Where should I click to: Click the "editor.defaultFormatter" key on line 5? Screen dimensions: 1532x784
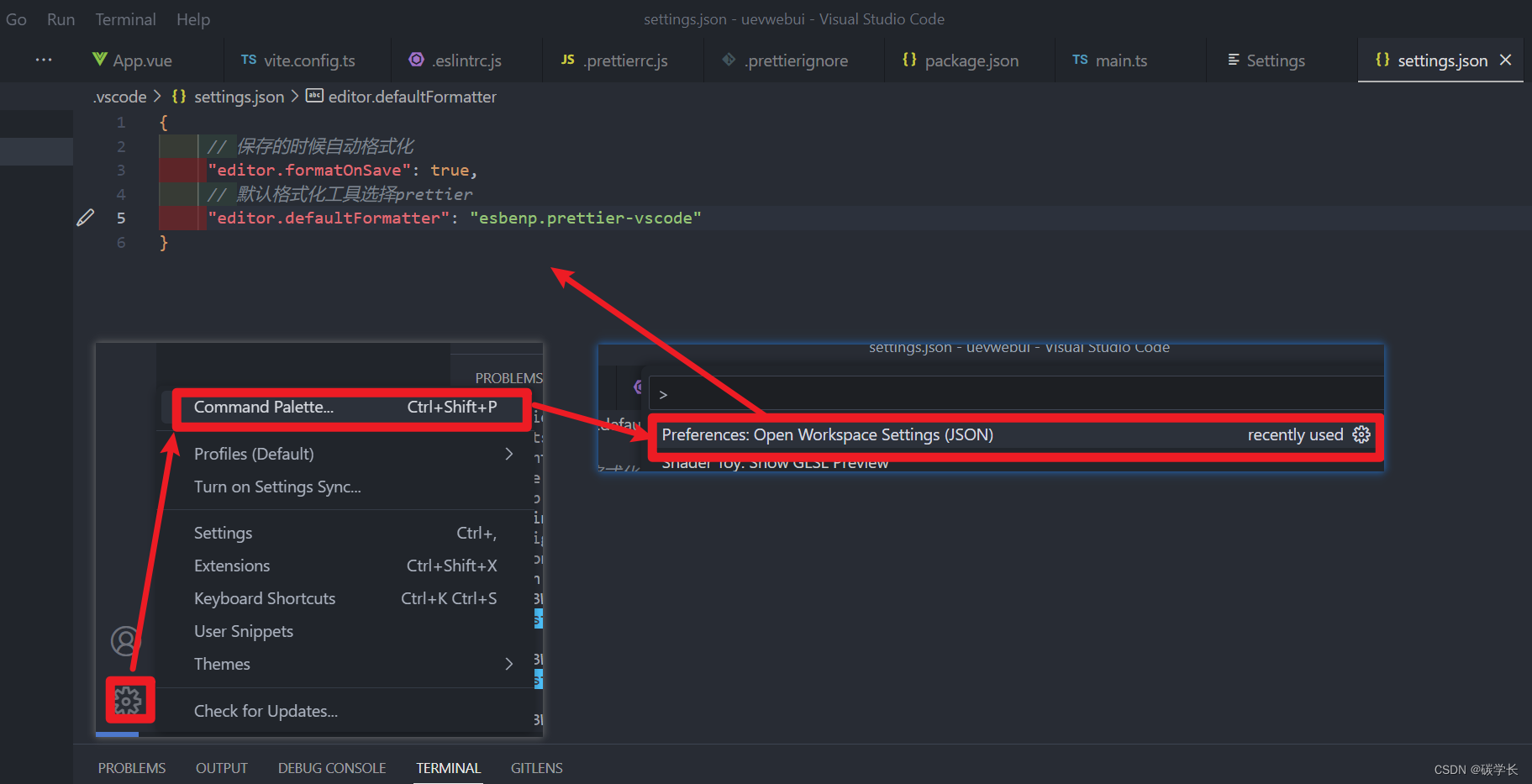tap(329, 218)
